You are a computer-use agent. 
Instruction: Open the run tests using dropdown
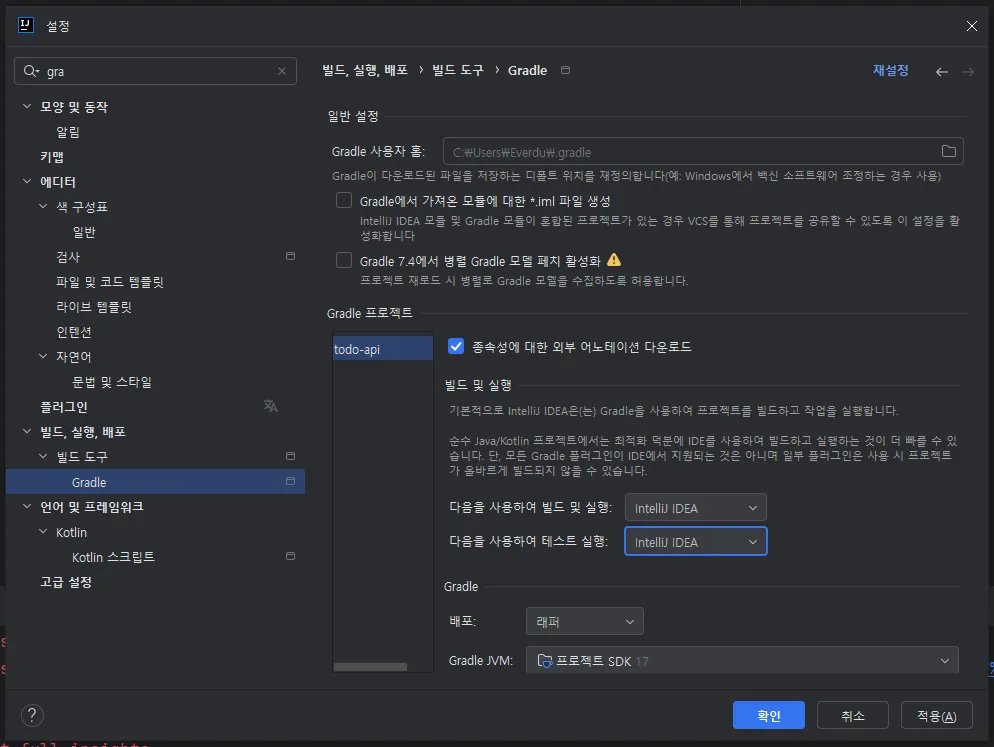click(695, 542)
